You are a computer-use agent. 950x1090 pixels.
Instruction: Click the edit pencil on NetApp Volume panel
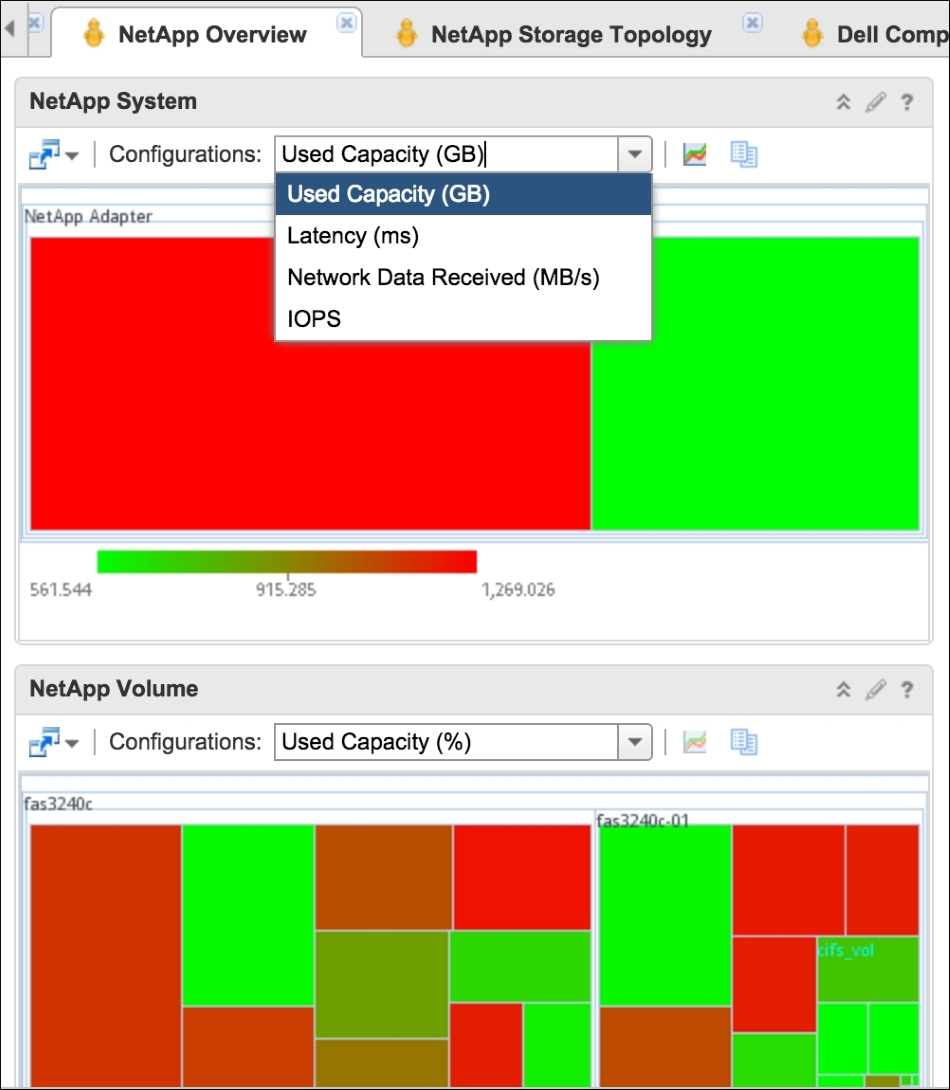click(874, 689)
